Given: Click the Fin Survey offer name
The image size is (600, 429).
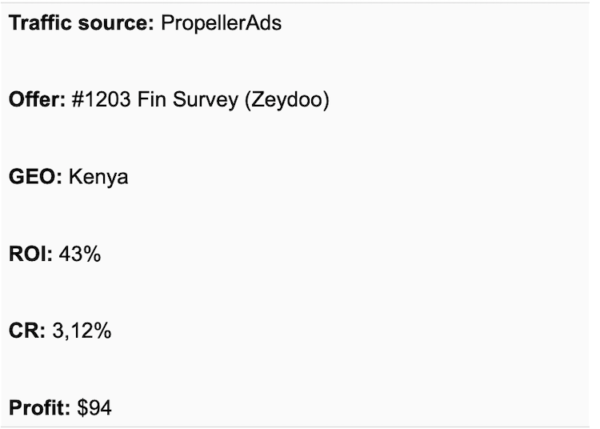Looking at the screenshot, I should click(x=188, y=100).
